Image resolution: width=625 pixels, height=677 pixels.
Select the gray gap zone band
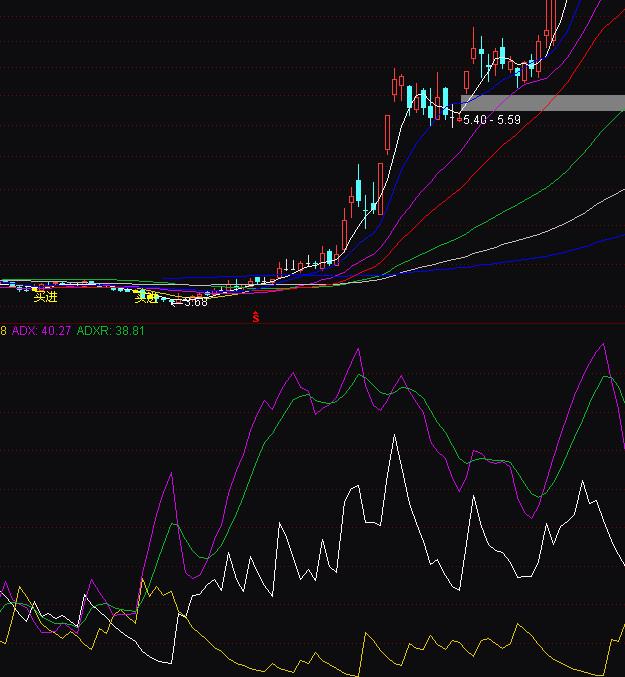(x=542, y=102)
